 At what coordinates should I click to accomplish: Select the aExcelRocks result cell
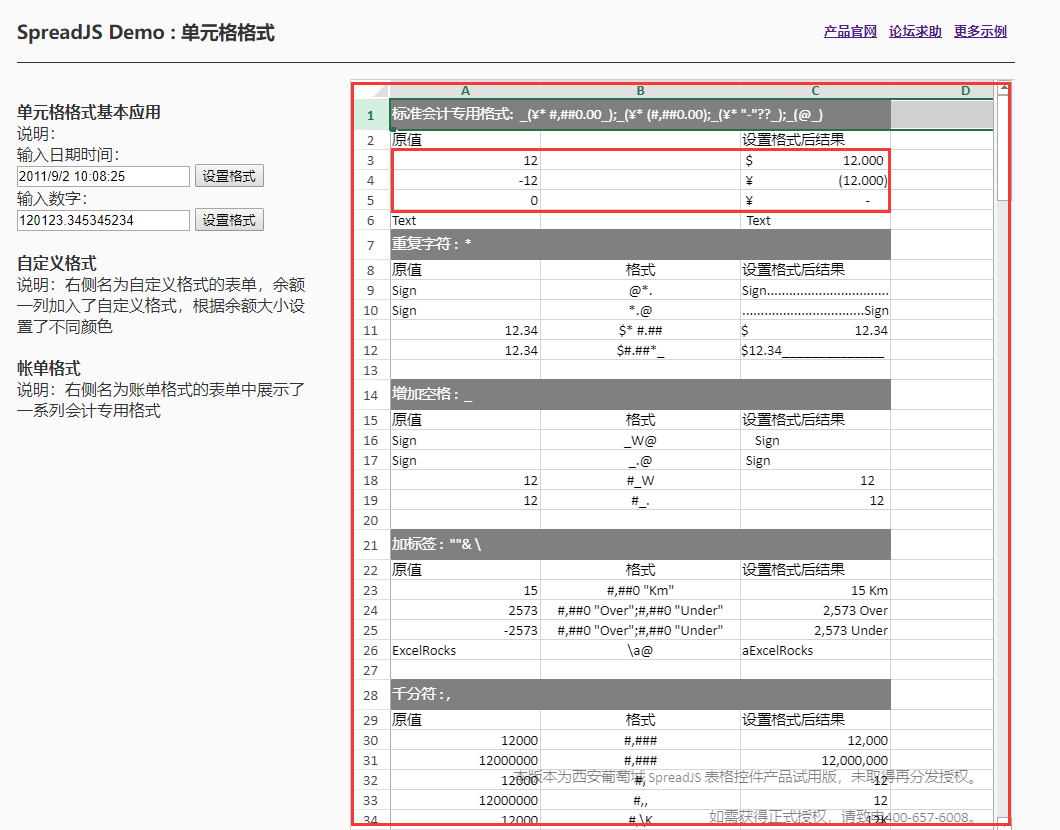point(815,651)
